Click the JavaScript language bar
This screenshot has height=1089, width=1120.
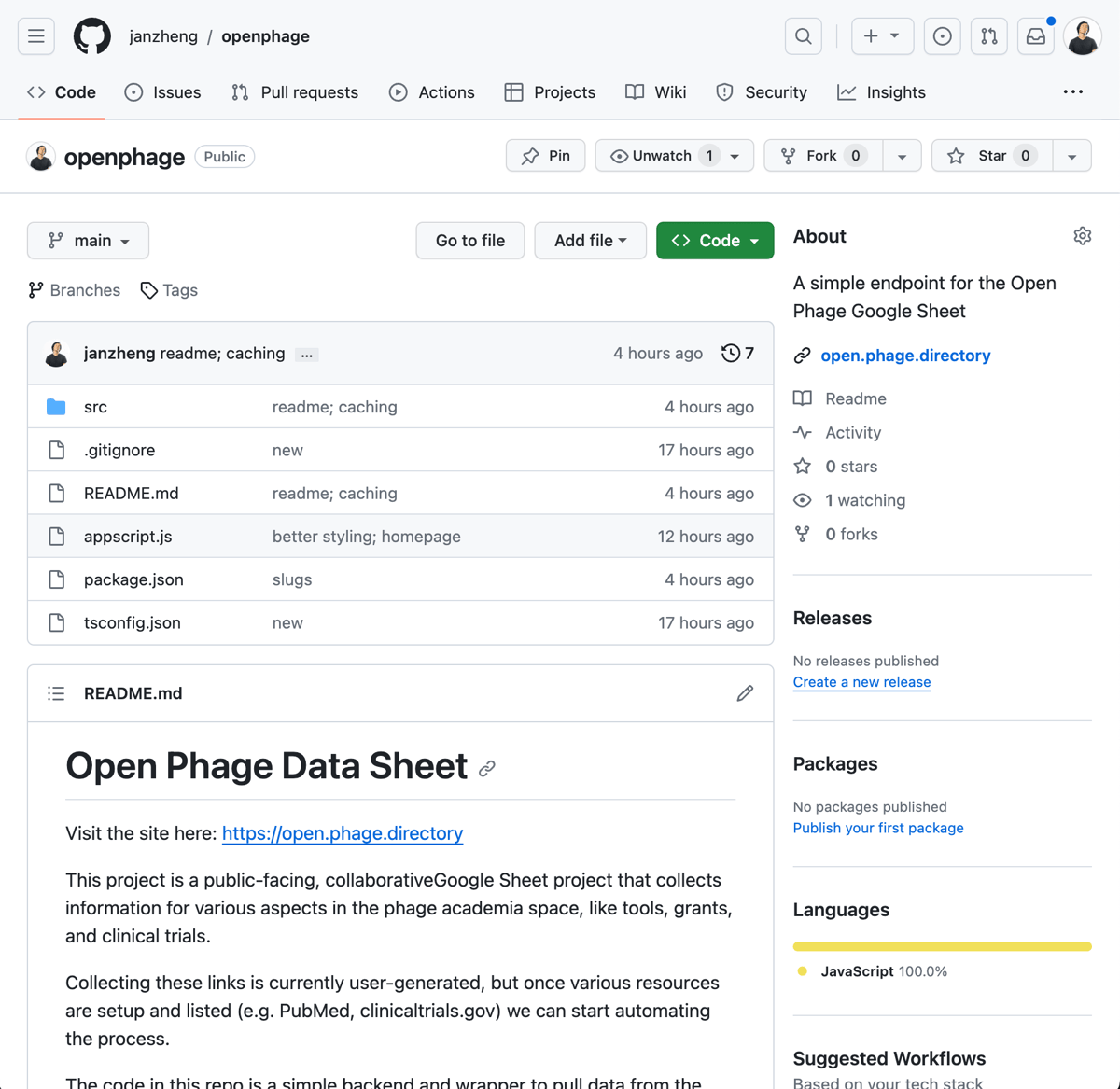click(943, 946)
